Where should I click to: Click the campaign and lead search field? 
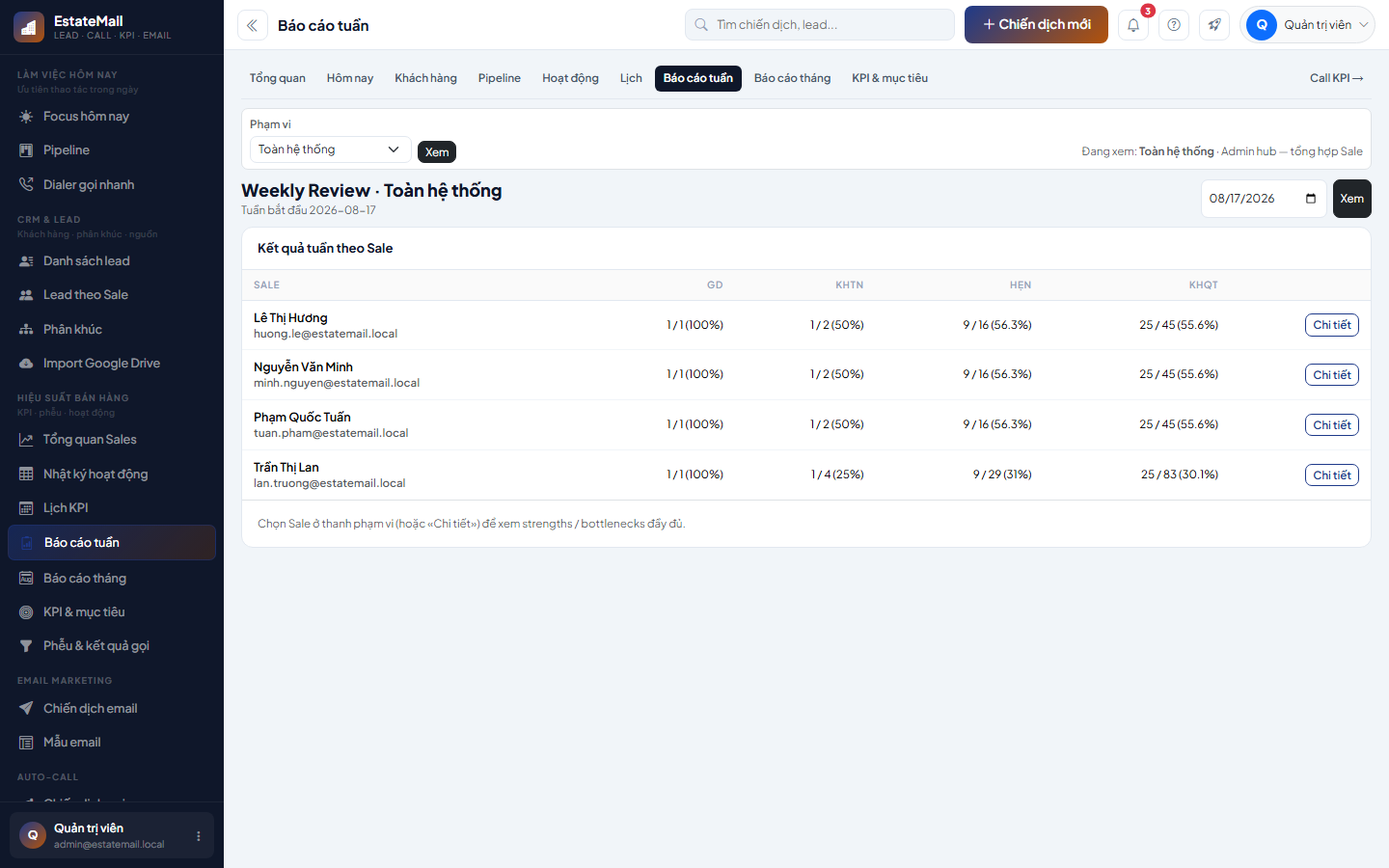click(820, 25)
